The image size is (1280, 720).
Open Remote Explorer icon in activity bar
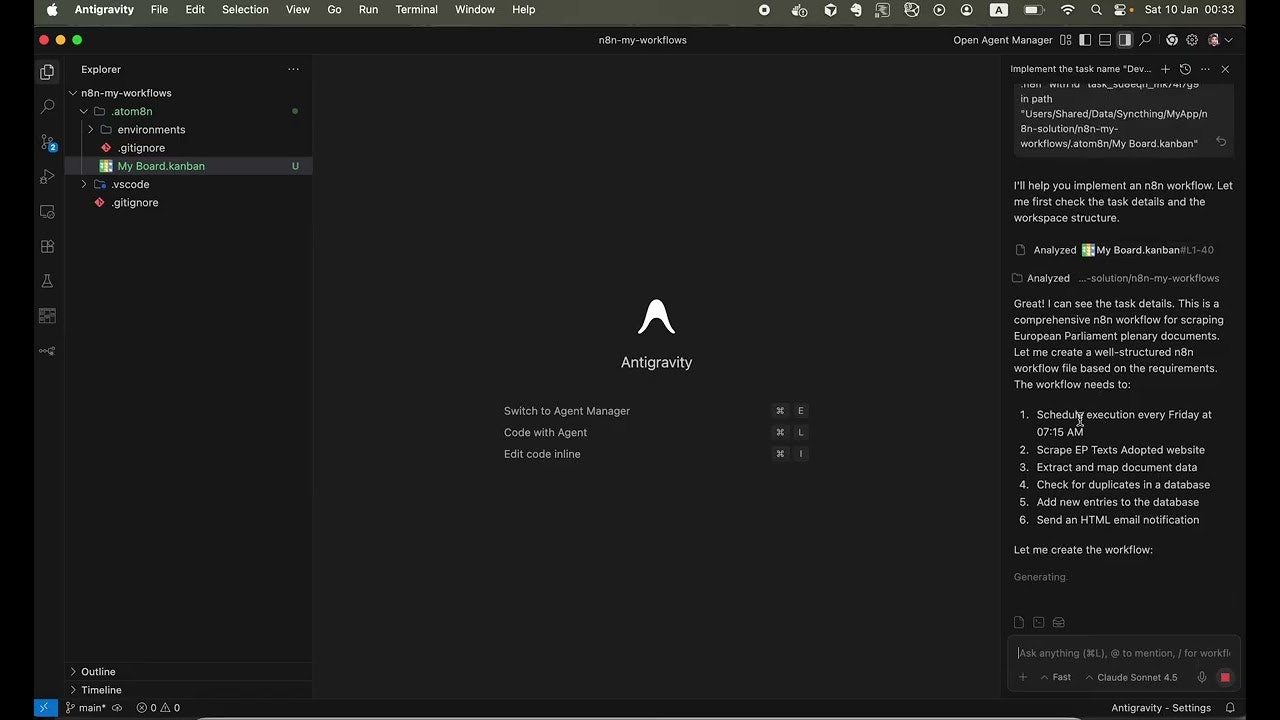click(47, 212)
